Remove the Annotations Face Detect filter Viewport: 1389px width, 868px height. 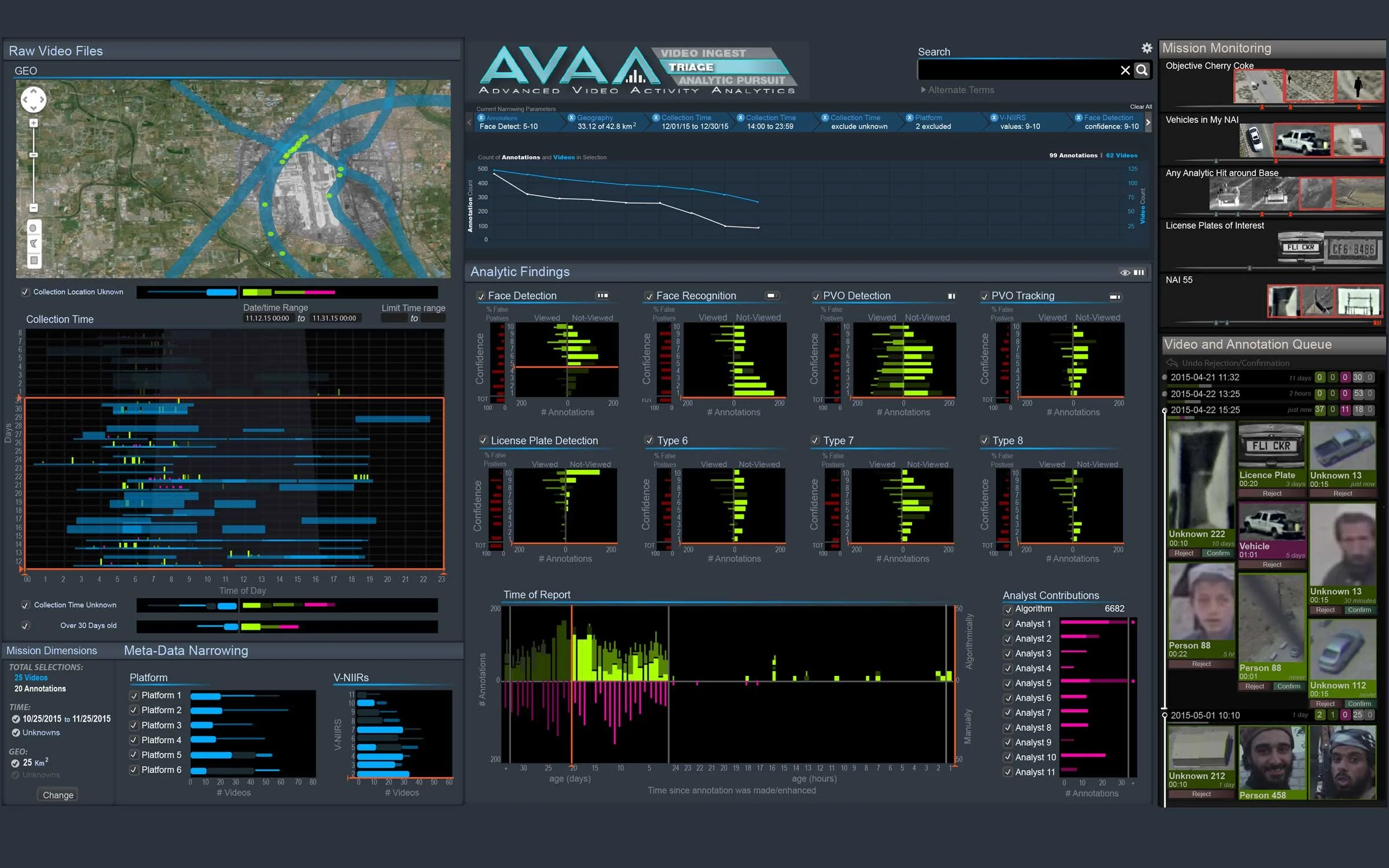(x=481, y=117)
